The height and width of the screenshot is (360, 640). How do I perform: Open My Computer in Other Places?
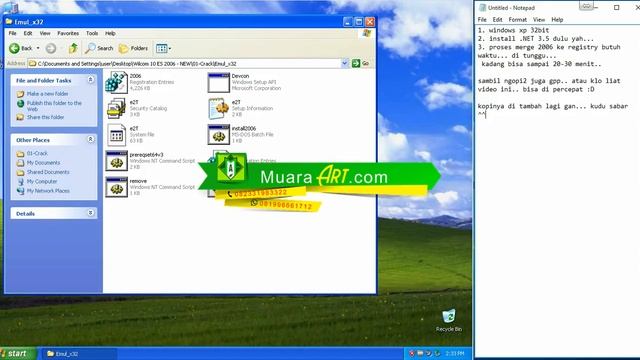click(x=42, y=182)
